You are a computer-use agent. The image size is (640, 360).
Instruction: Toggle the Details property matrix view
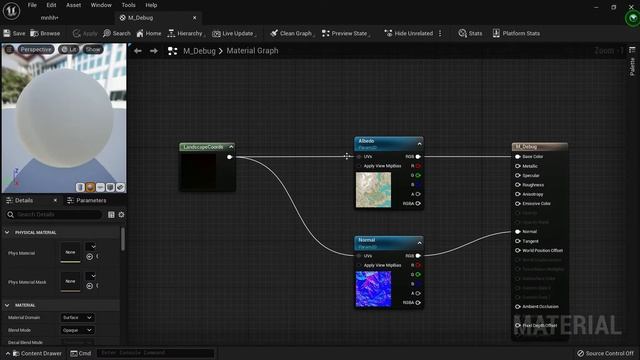(x=111, y=215)
